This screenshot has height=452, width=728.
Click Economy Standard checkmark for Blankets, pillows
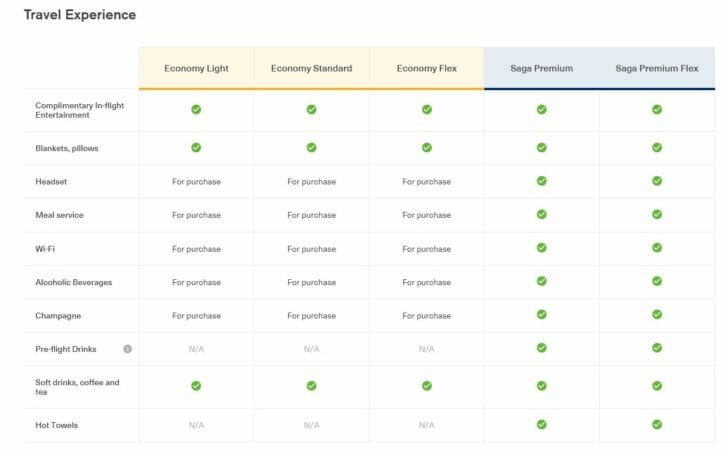click(x=312, y=148)
